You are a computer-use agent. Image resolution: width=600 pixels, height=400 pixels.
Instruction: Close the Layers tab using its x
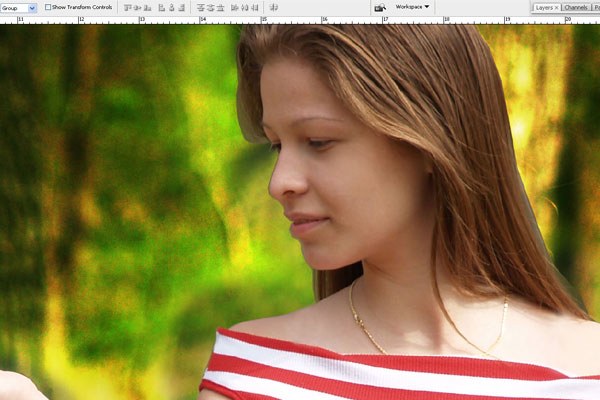(556, 7)
